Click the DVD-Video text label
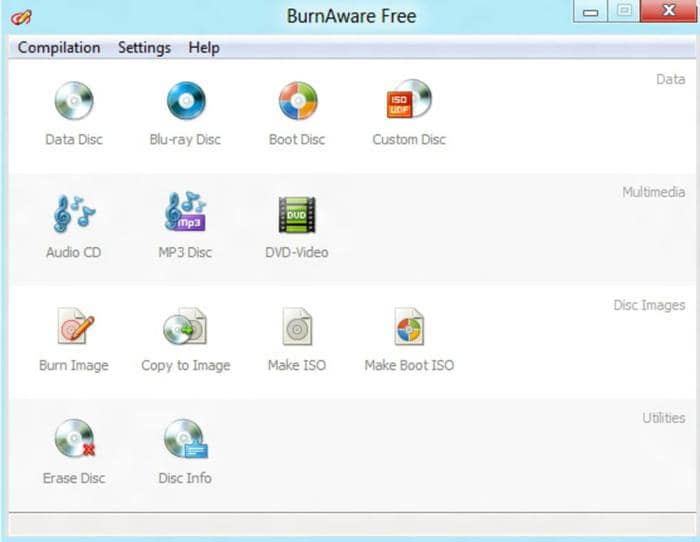Viewport: 700px width, 542px height. [x=297, y=252]
